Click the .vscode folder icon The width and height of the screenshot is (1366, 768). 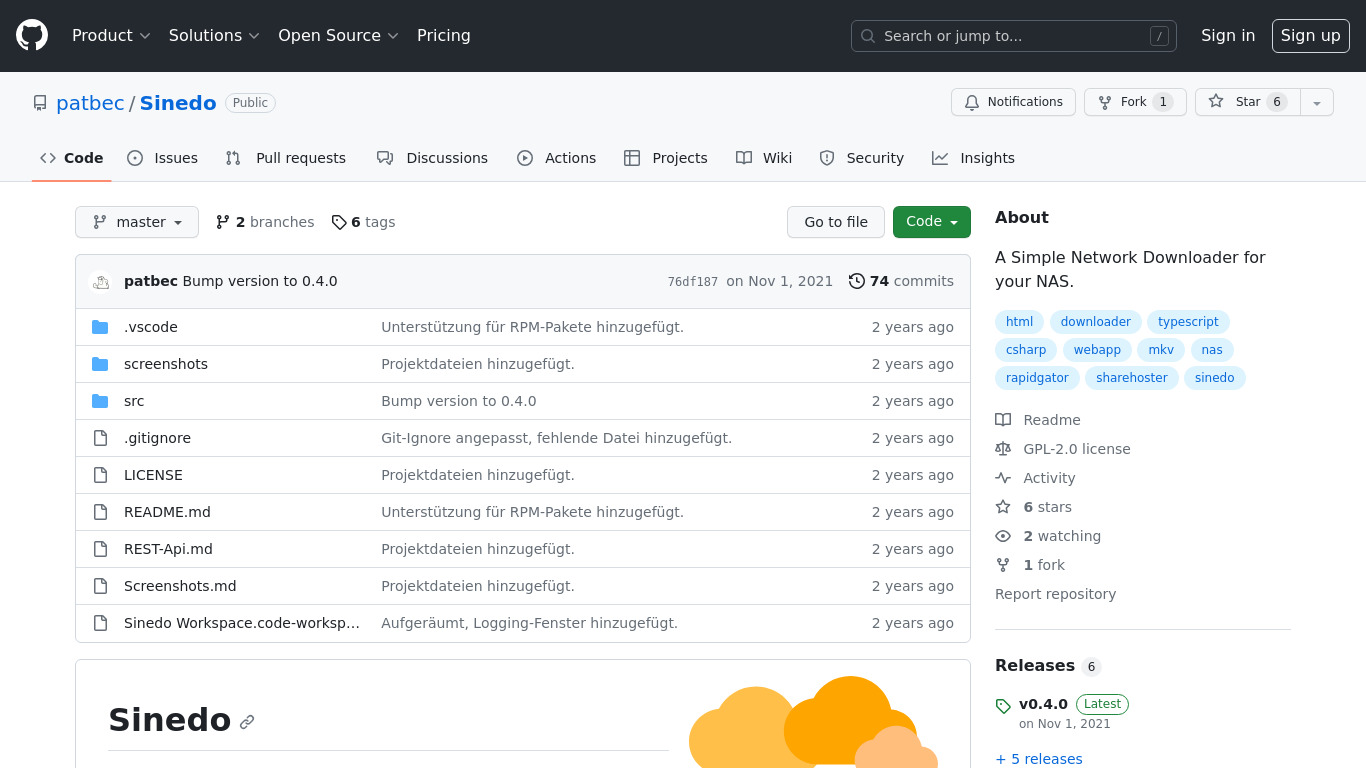[100, 327]
